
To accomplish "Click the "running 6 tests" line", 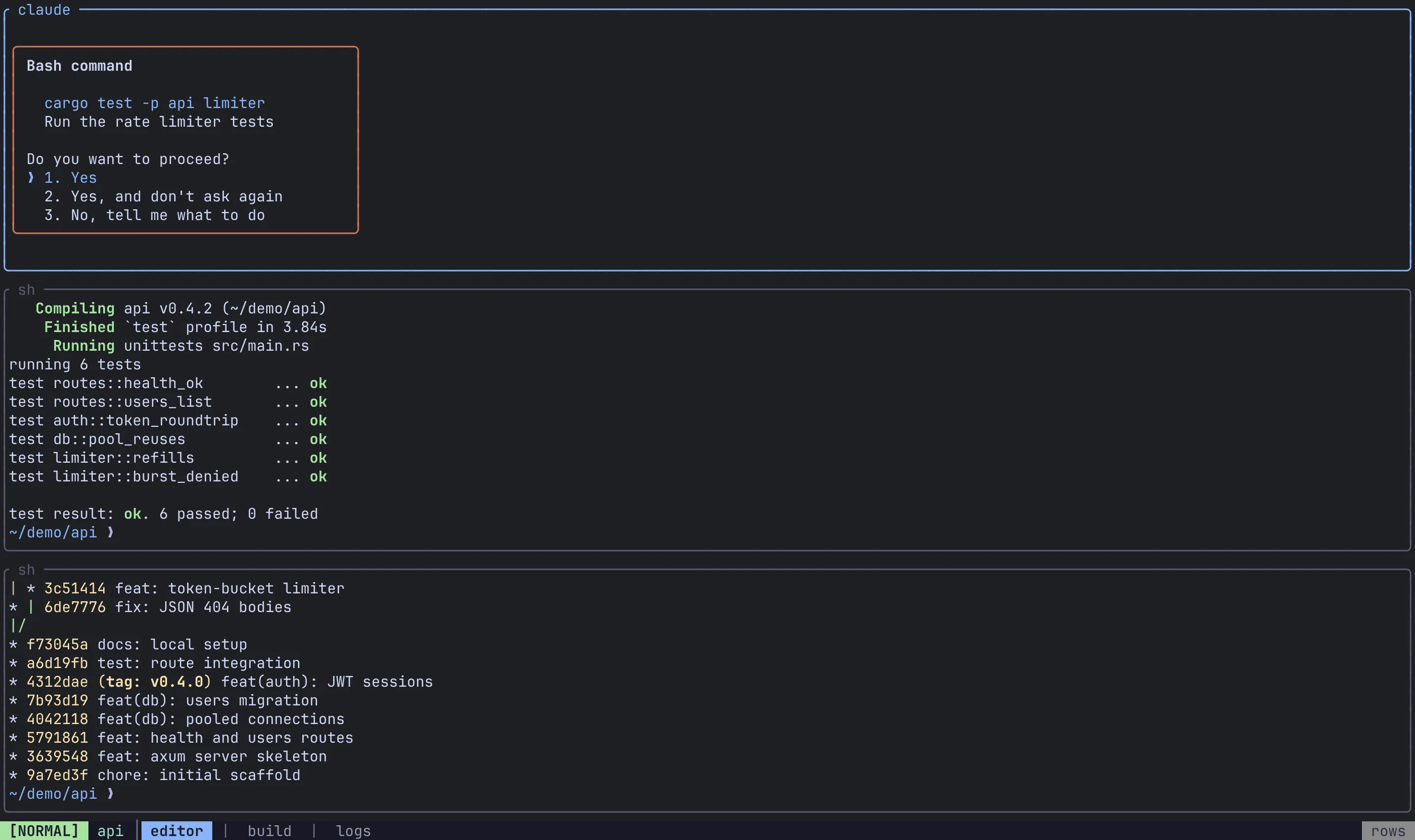I will 75,364.
